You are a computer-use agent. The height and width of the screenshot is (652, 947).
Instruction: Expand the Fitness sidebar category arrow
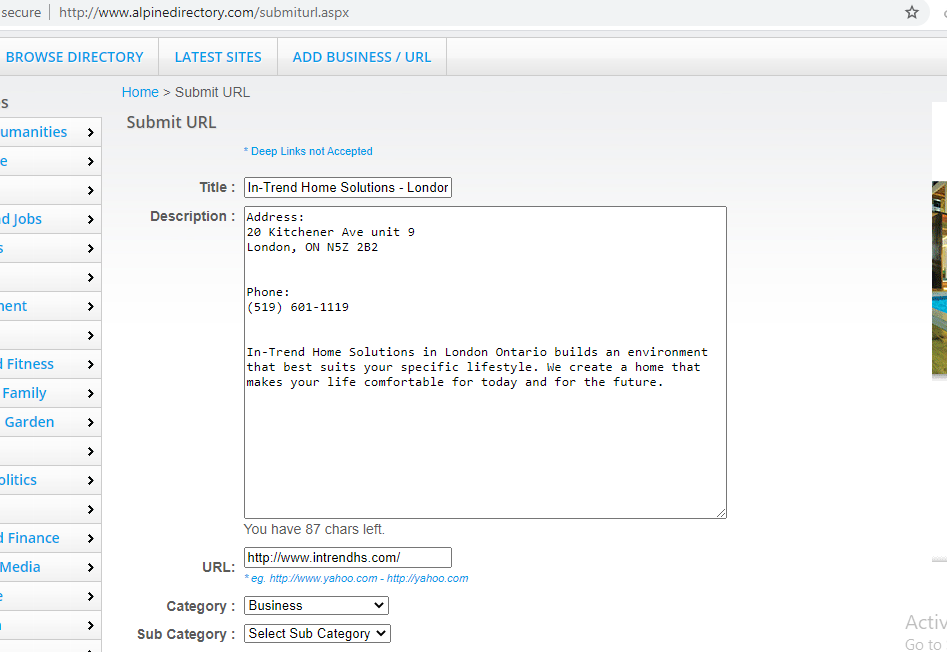(91, 364)
